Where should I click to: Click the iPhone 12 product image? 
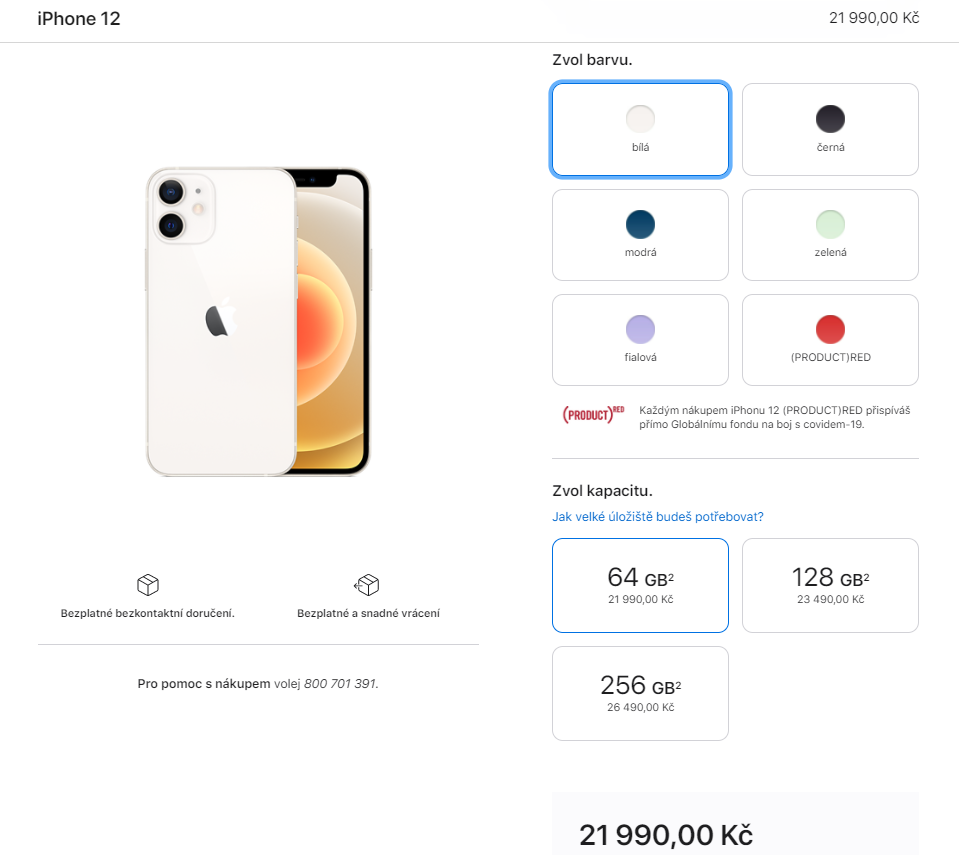(x=258, y=322)
